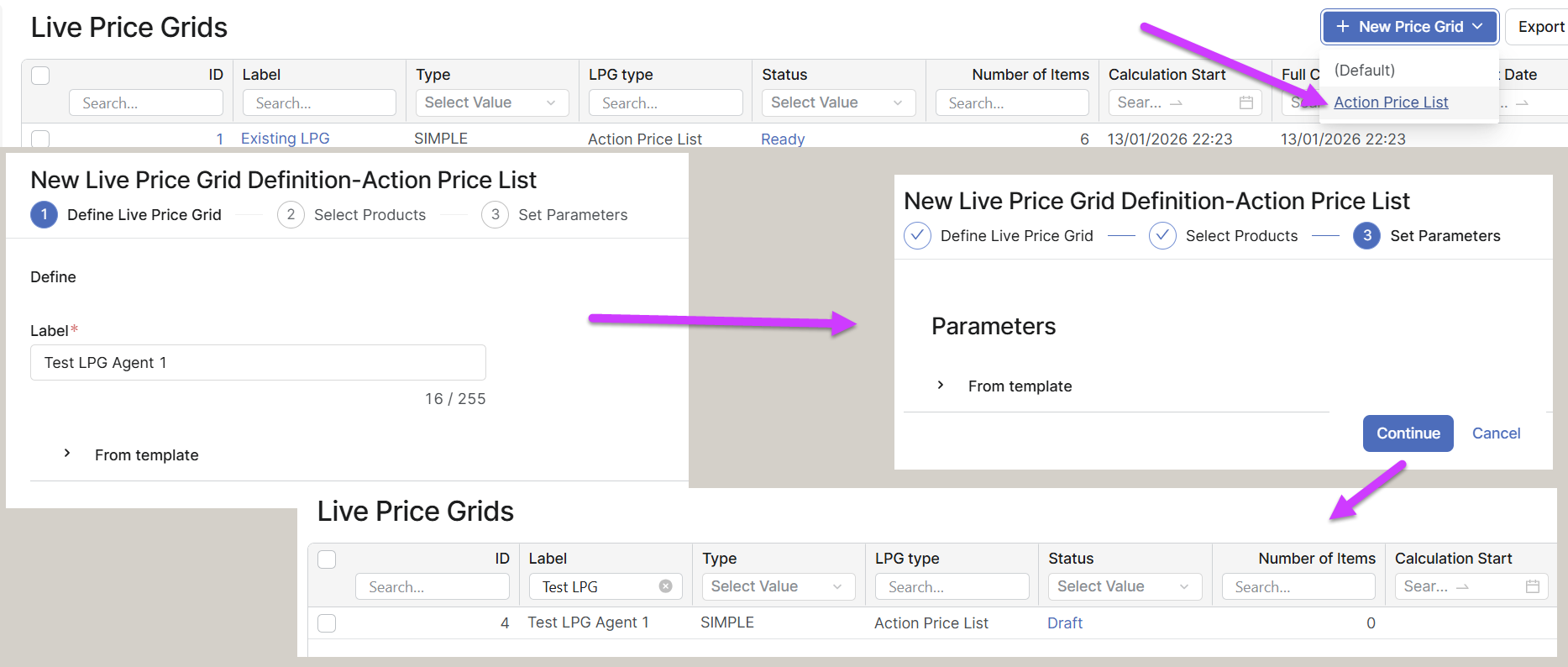Screen dimensions: 1568x667
Task: Tick the checkbox for the Existing LPG row
Action: 40,139
